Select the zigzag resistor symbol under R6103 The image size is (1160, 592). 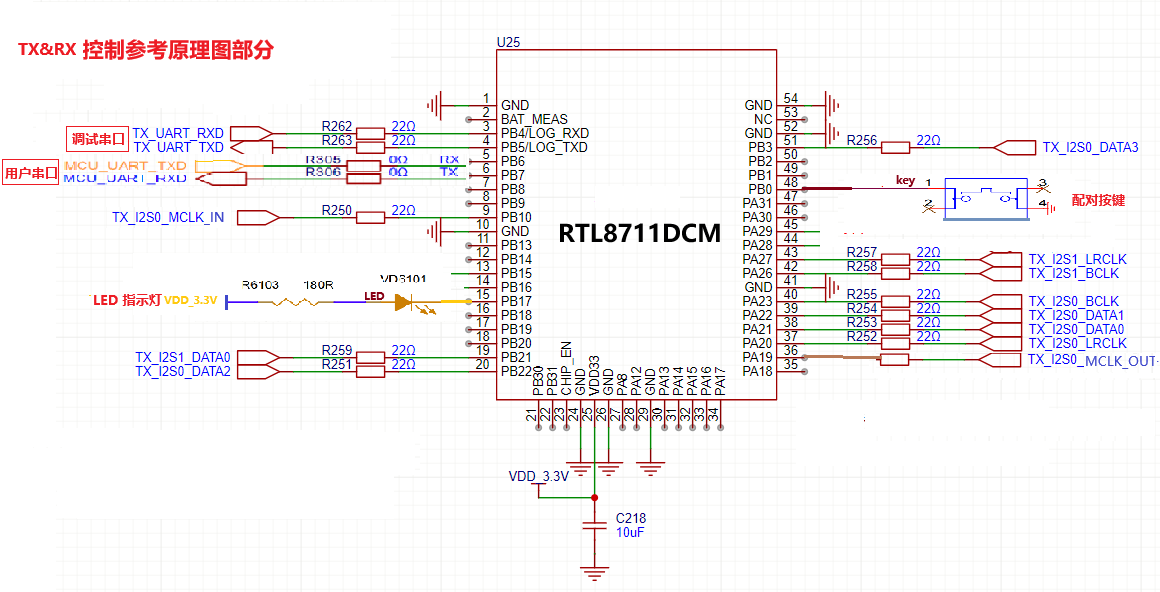[x=294, y=302]
